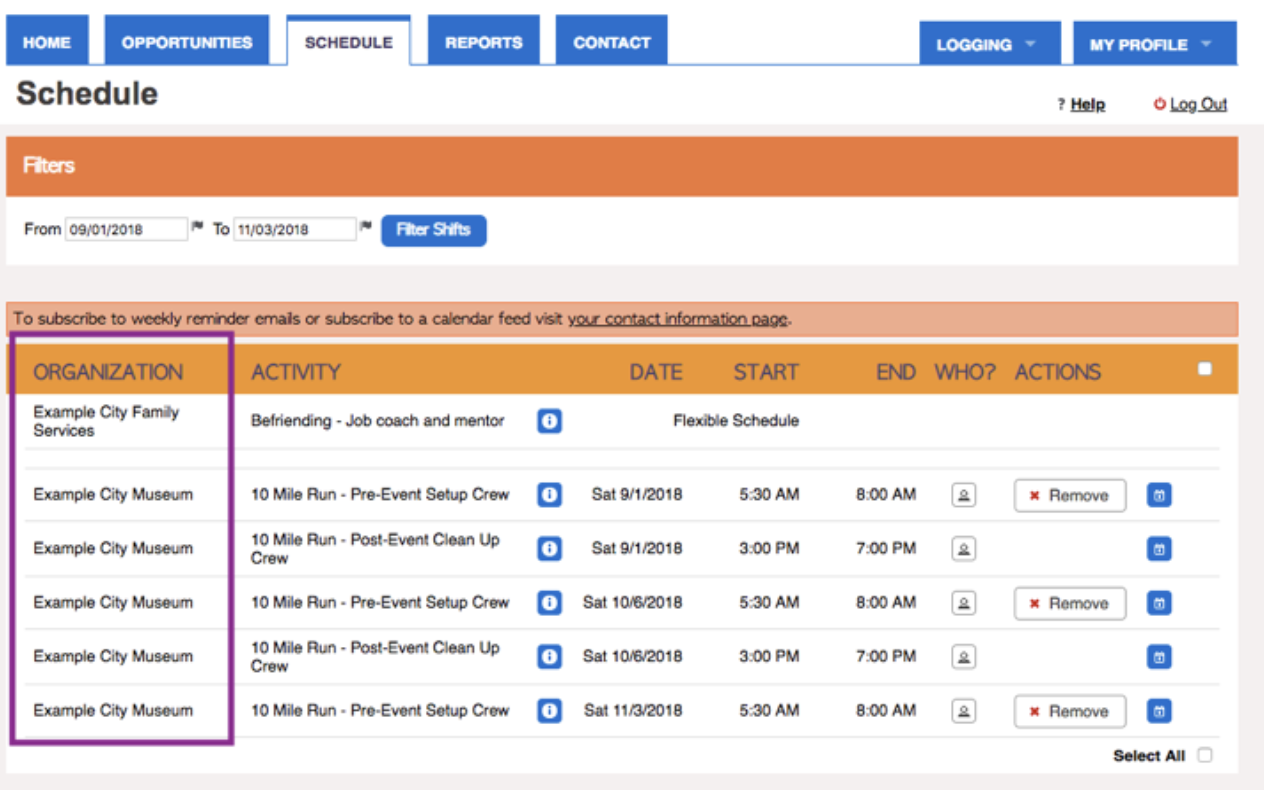Toggle the checkbox in the table header
The image size is (1264, 790).
click(1204, 369)
